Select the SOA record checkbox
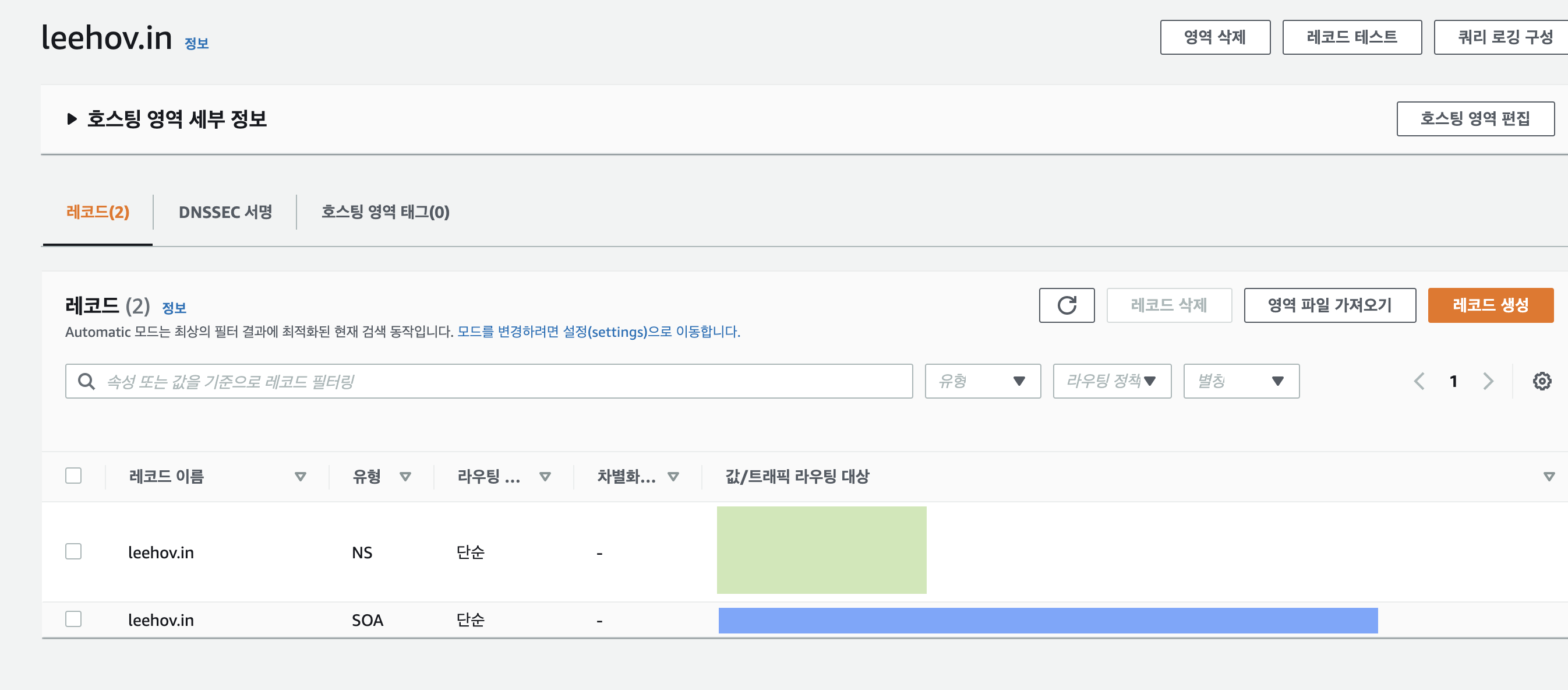This screenshot has width=1568, height=690. (73, 619)
